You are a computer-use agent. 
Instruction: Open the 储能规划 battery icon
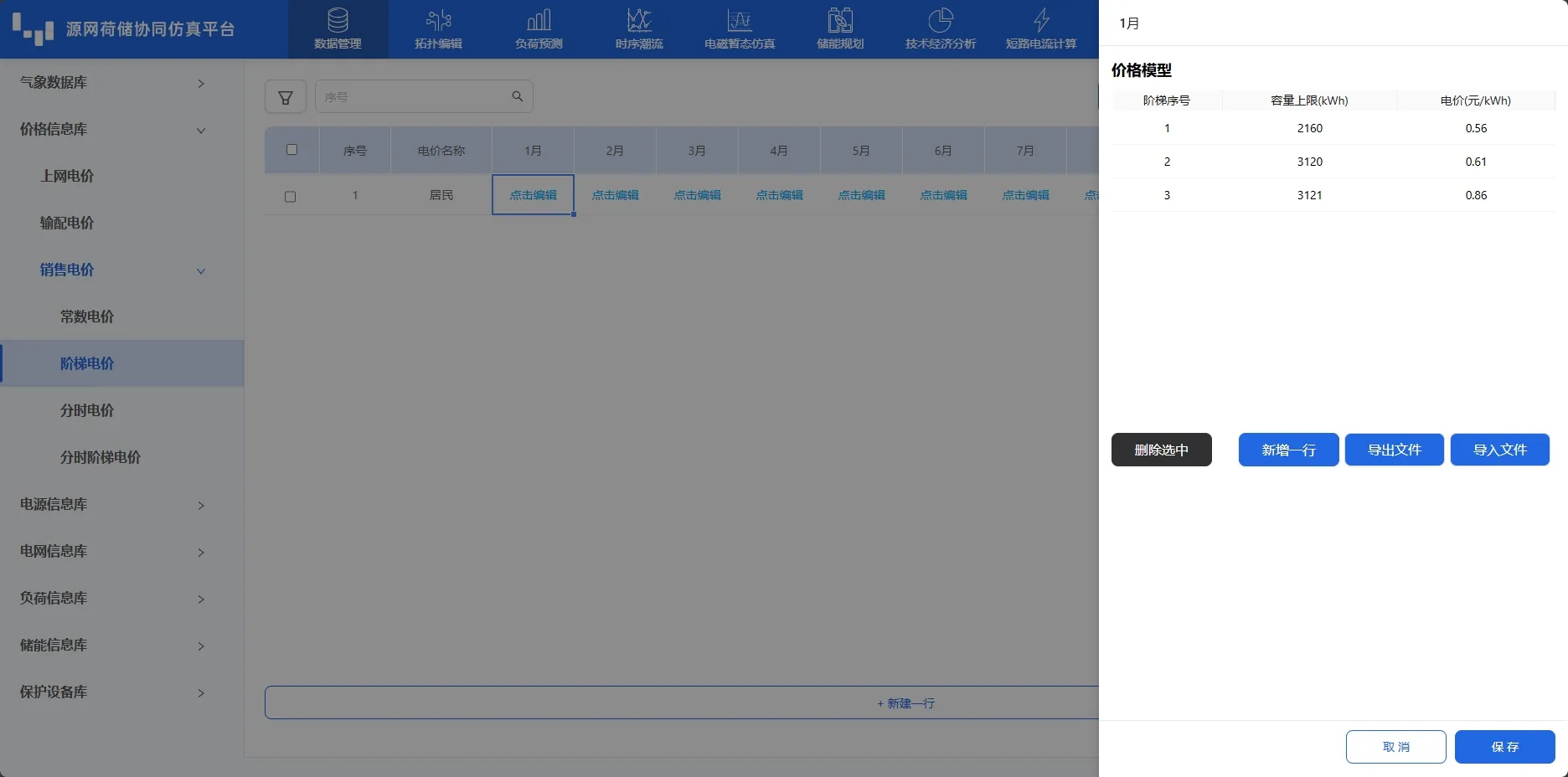click(x=840, y=20)
